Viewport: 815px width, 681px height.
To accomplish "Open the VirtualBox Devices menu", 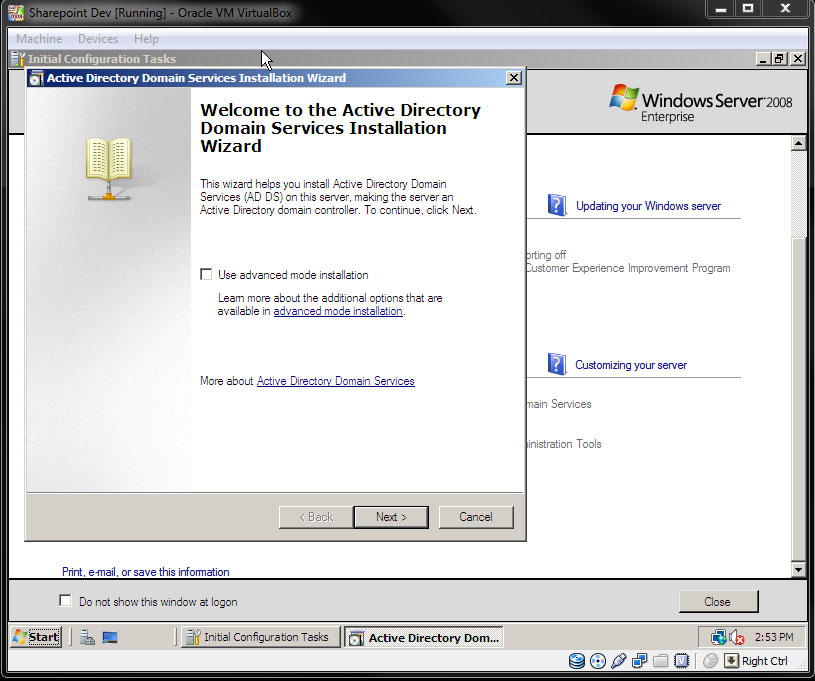I will (98, 39).
